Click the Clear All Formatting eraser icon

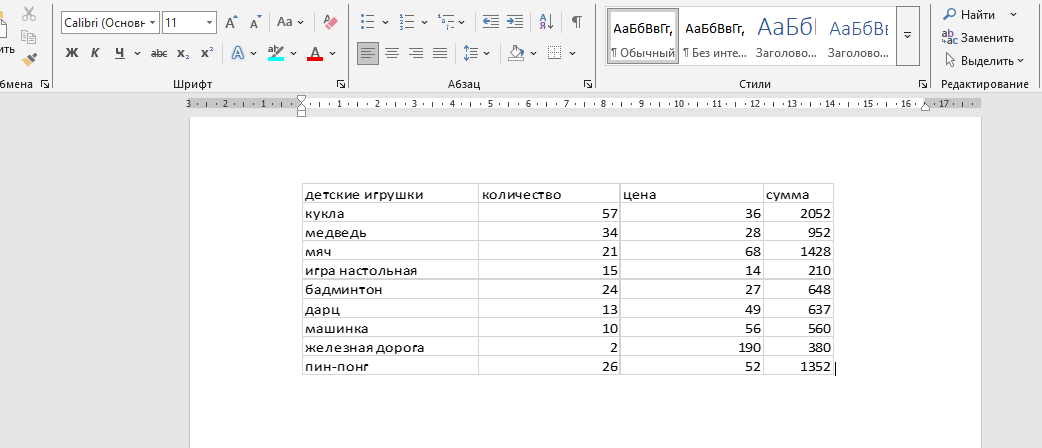click(x=331, y=21)
